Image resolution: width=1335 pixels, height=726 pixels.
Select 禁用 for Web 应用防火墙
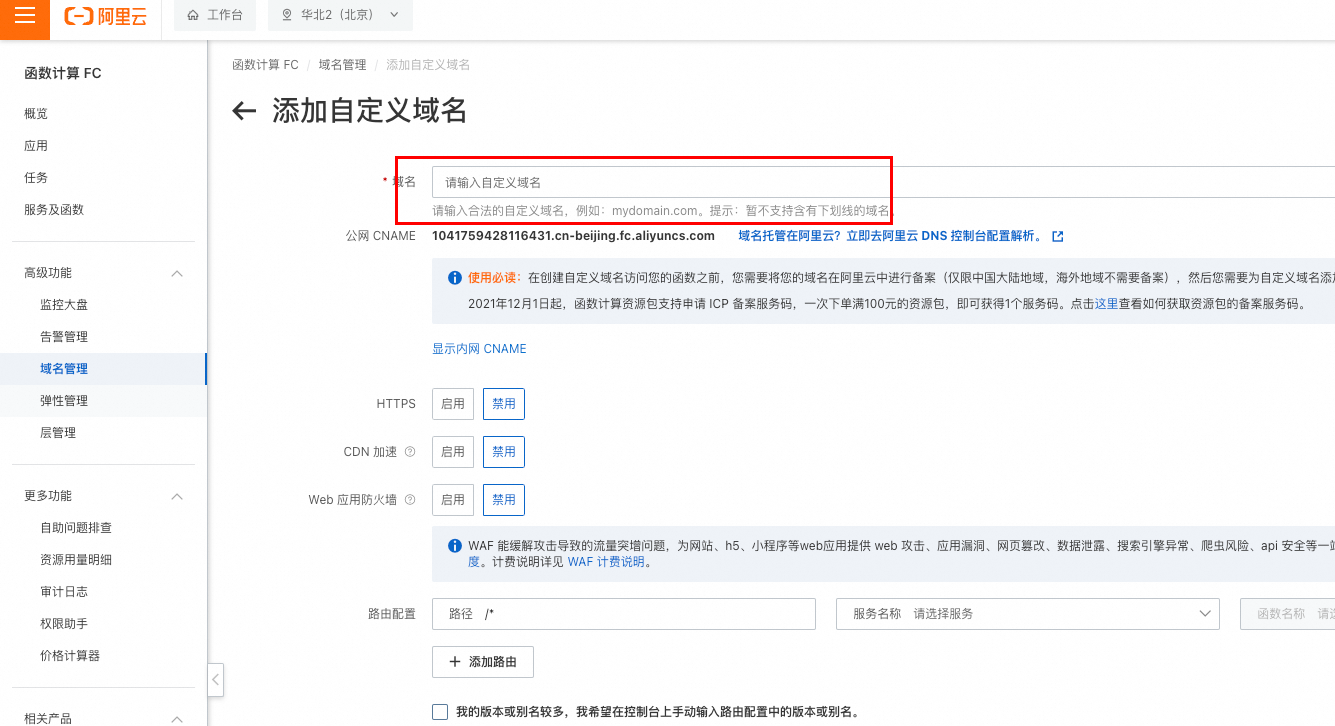pyautogui.click(x=504, y=500)
